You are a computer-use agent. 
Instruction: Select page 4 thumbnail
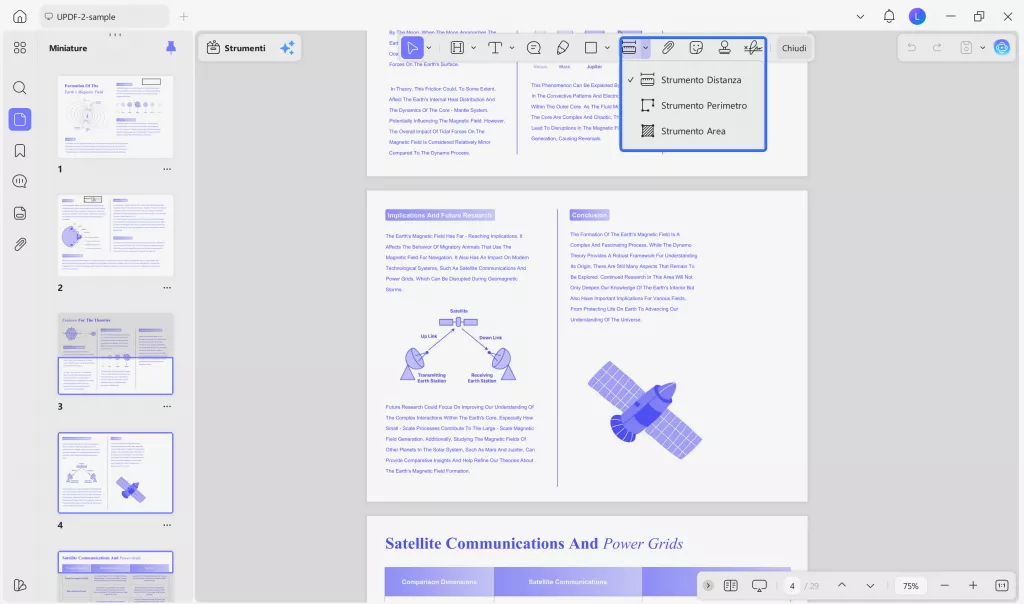(x=116, y=473)
